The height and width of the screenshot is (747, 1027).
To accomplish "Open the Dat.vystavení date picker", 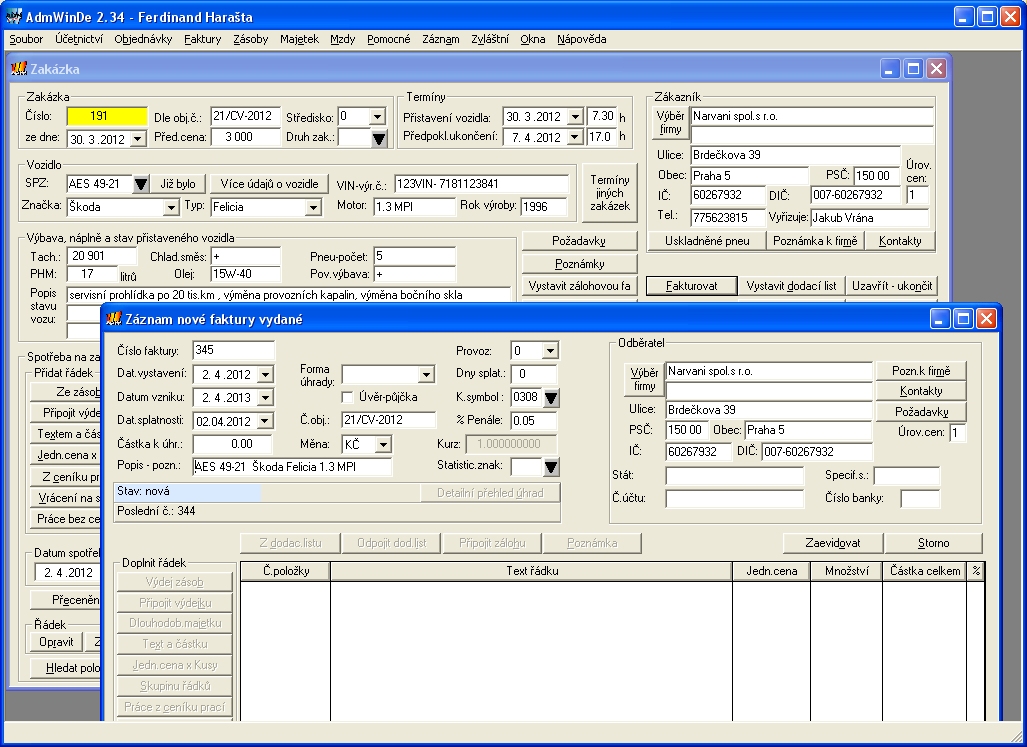I will coord(264,374).
